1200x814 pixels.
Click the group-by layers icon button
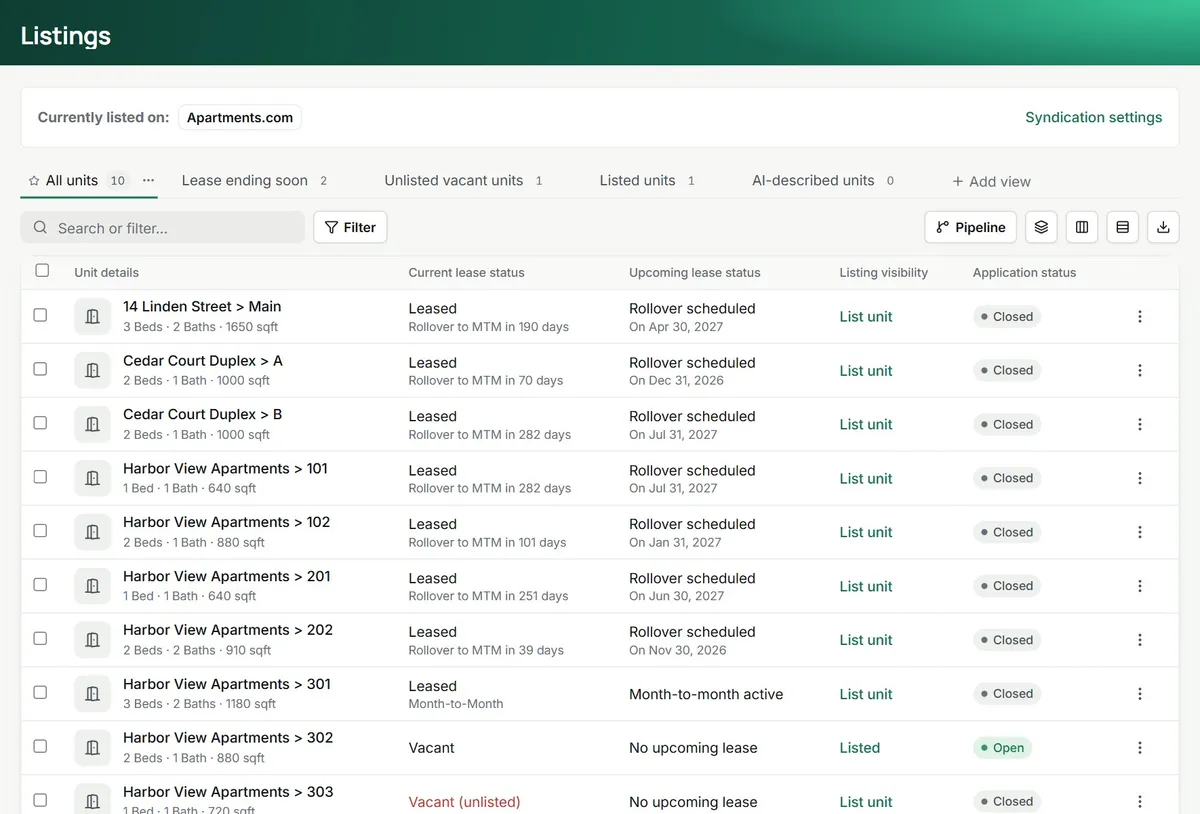[1041, 227]
